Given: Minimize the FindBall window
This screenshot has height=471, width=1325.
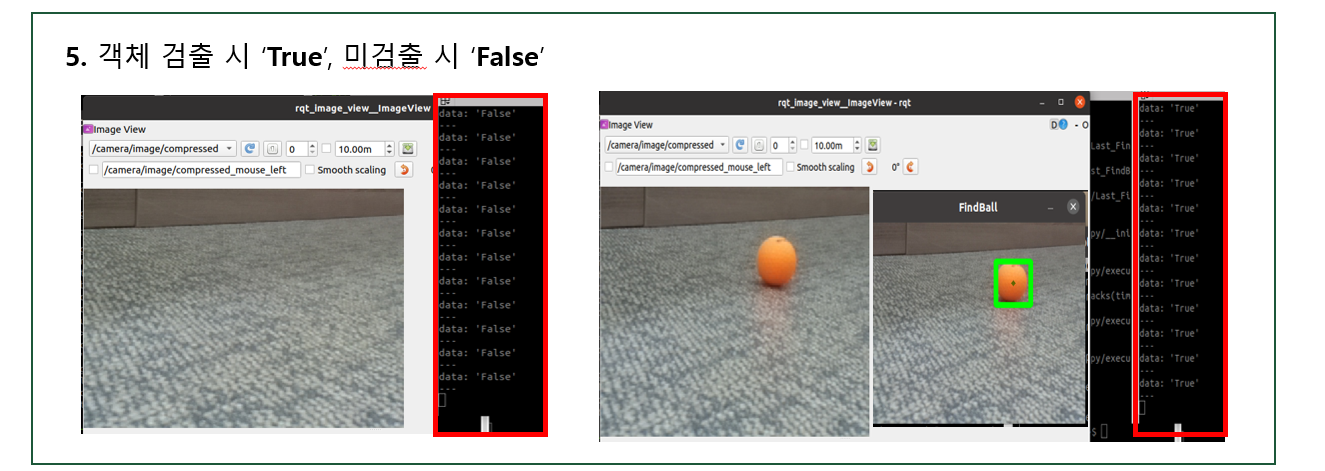Looking at the screenshot, I should [x=1050, y=207].
